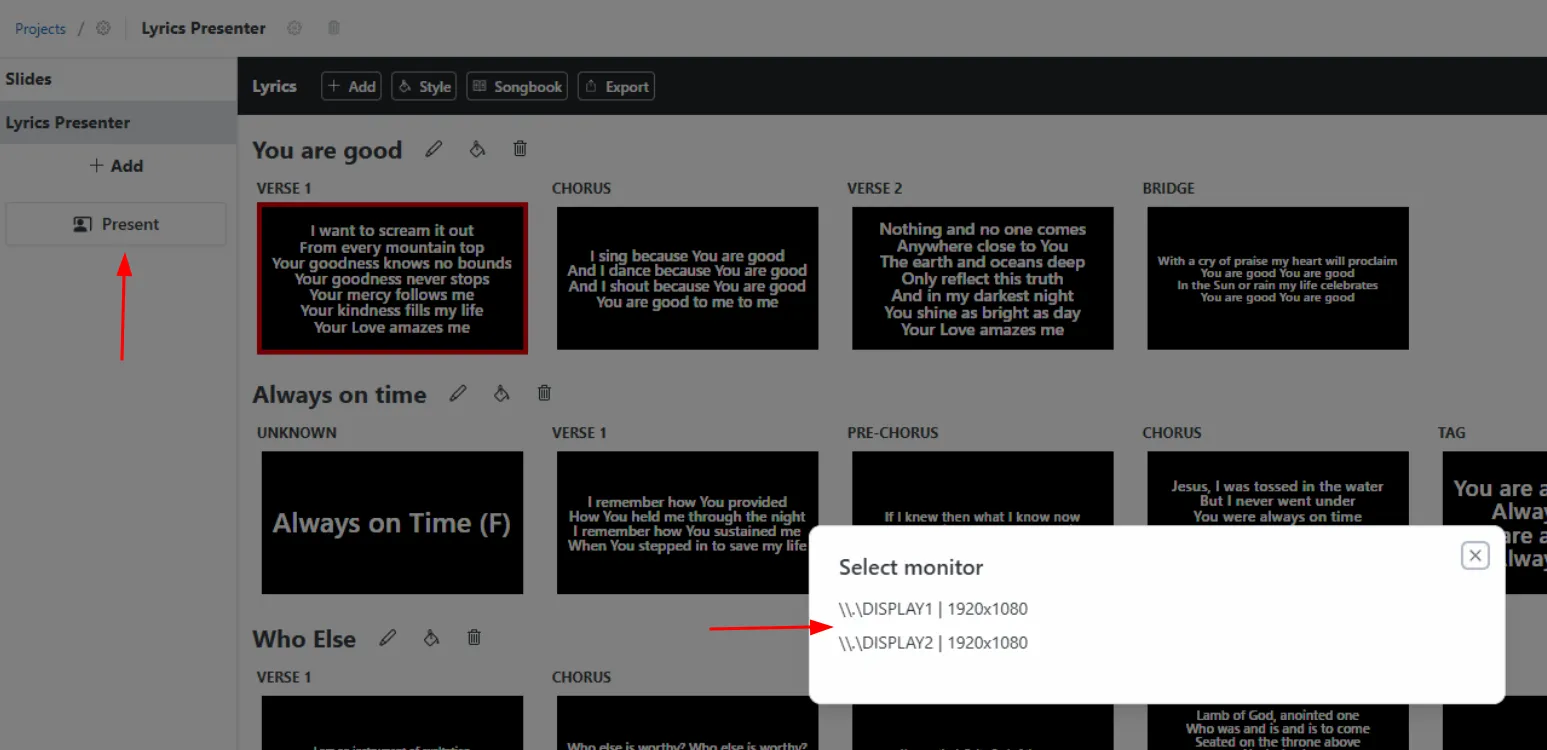Edit the Who Else song with the pencil icon

[388, 637]
